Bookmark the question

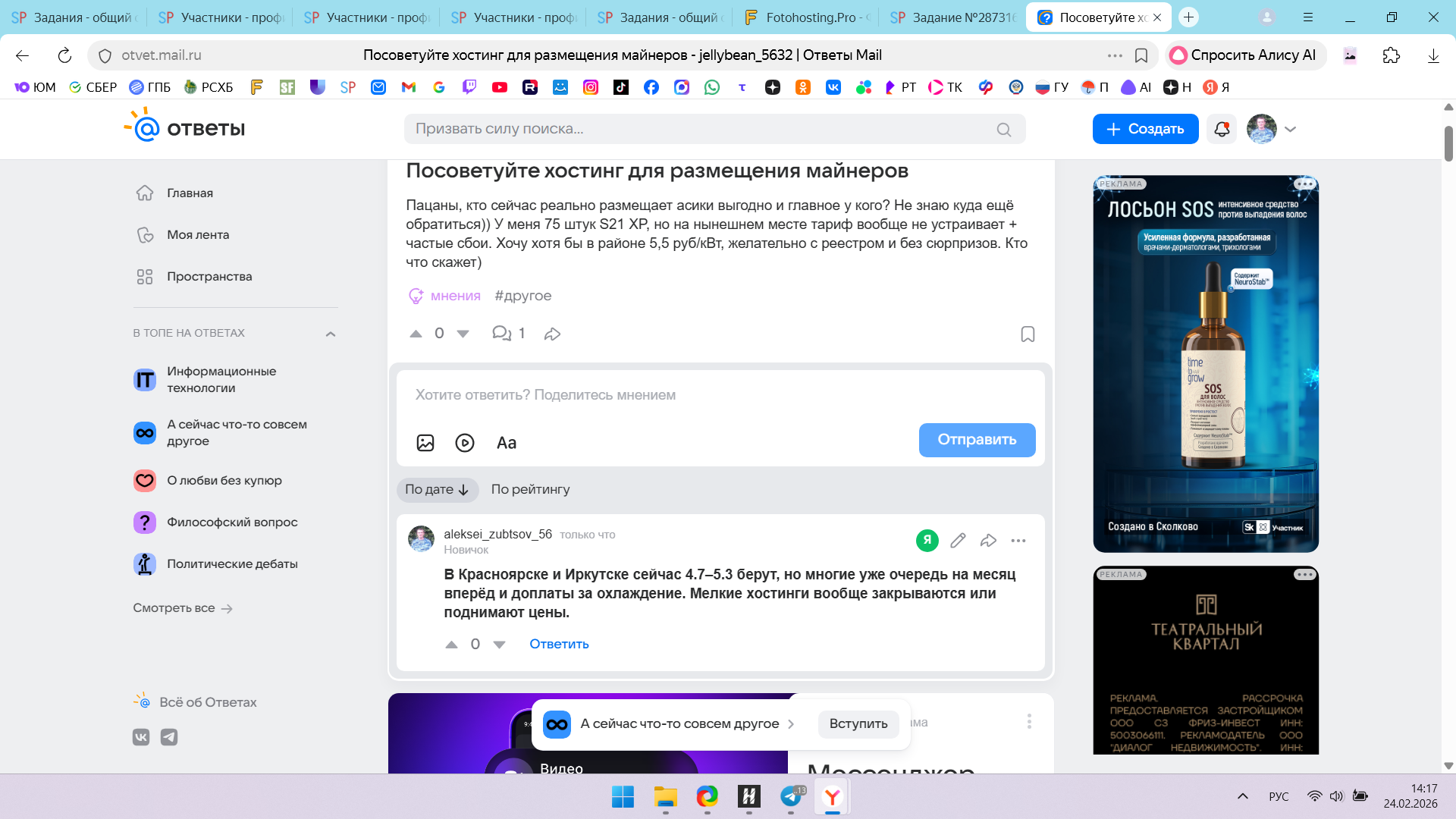(x=1028, y=334)
